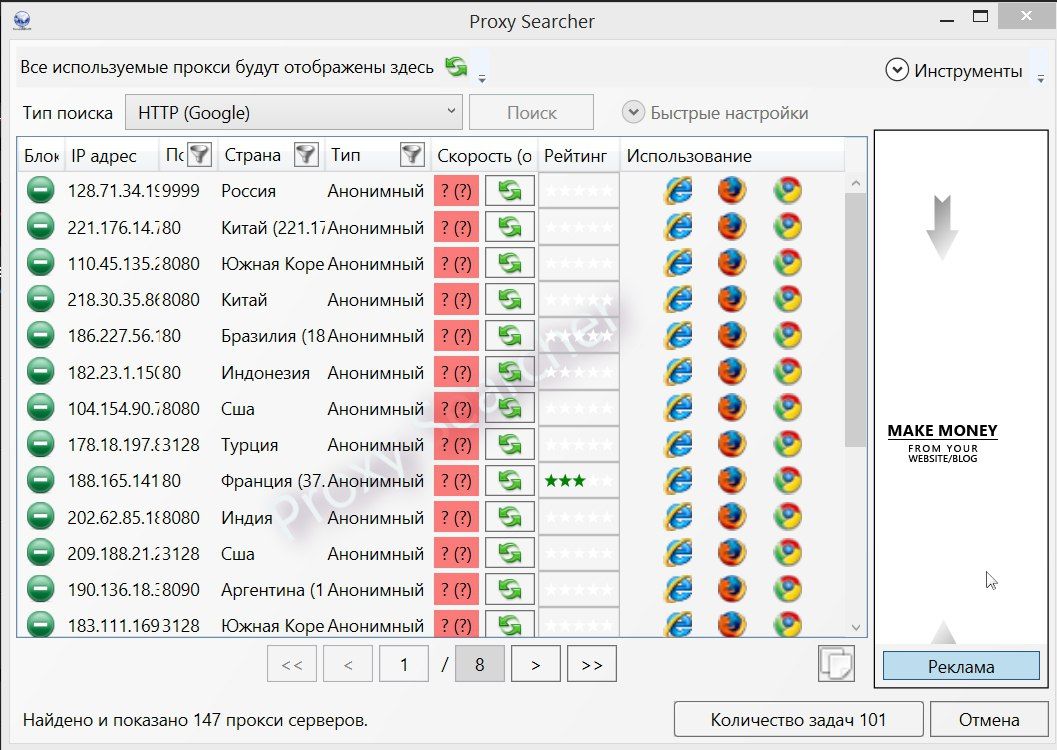Viewport: 1057px width, 750px height.
Task: Use 209.188.21.2 proxy in Firefox
Action: point(732,554)
